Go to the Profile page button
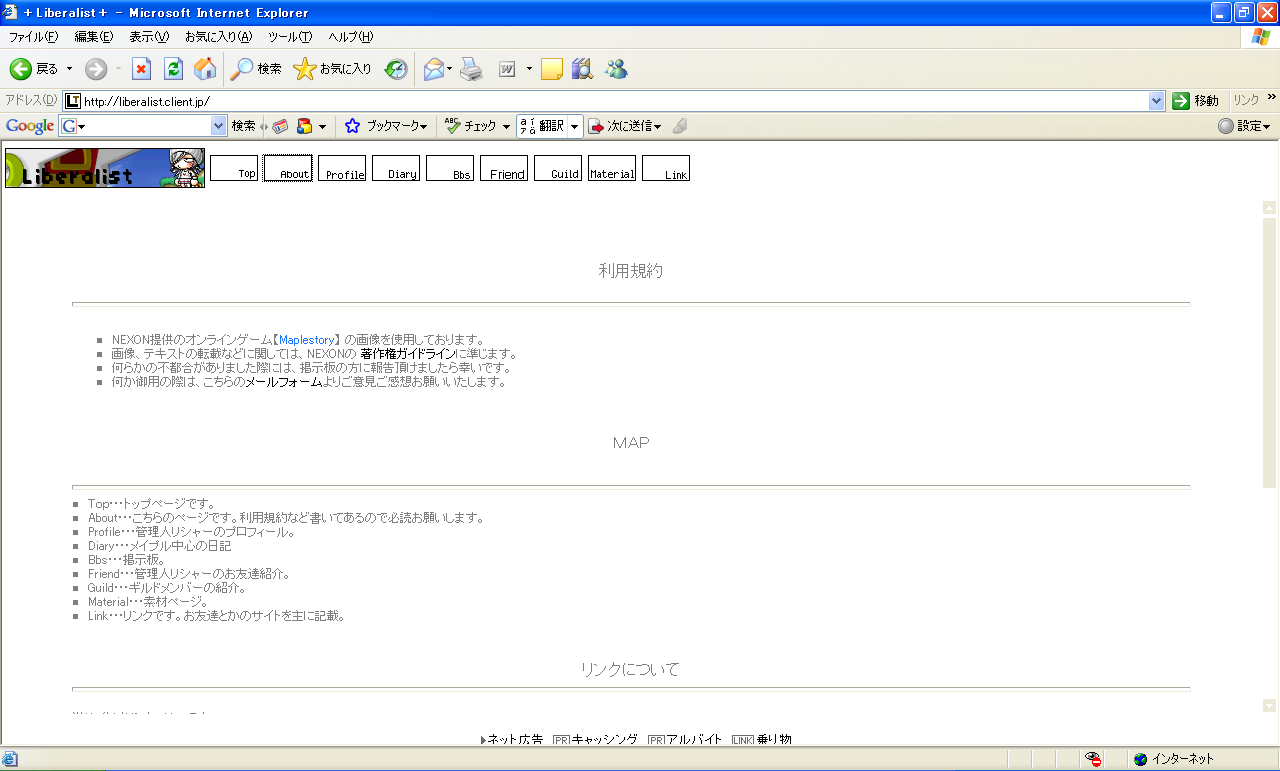This screenshot has height=771, width=1280. tap(342, 168)
